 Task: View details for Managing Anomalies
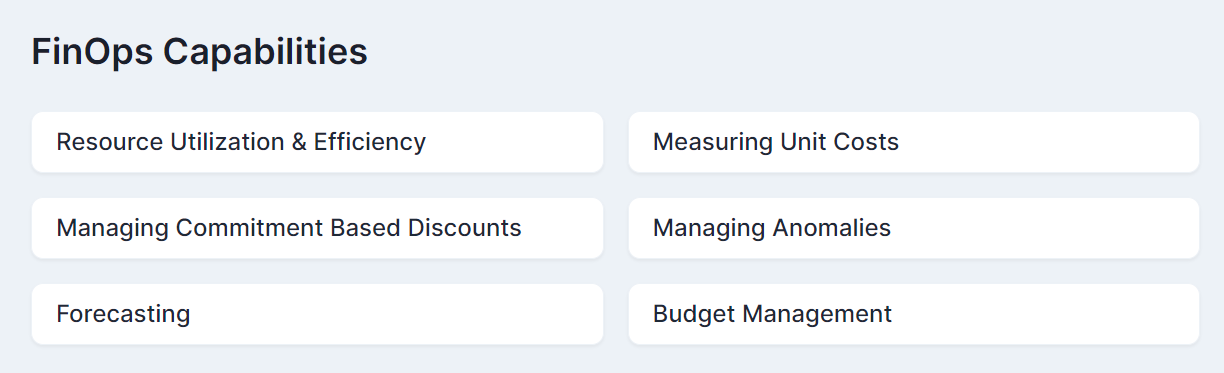(913, 228)
